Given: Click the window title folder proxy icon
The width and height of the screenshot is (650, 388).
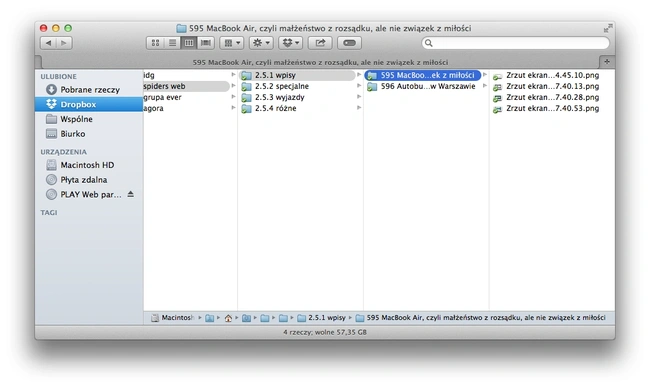Looking at the screenshot, I should [x=181, y=28].
